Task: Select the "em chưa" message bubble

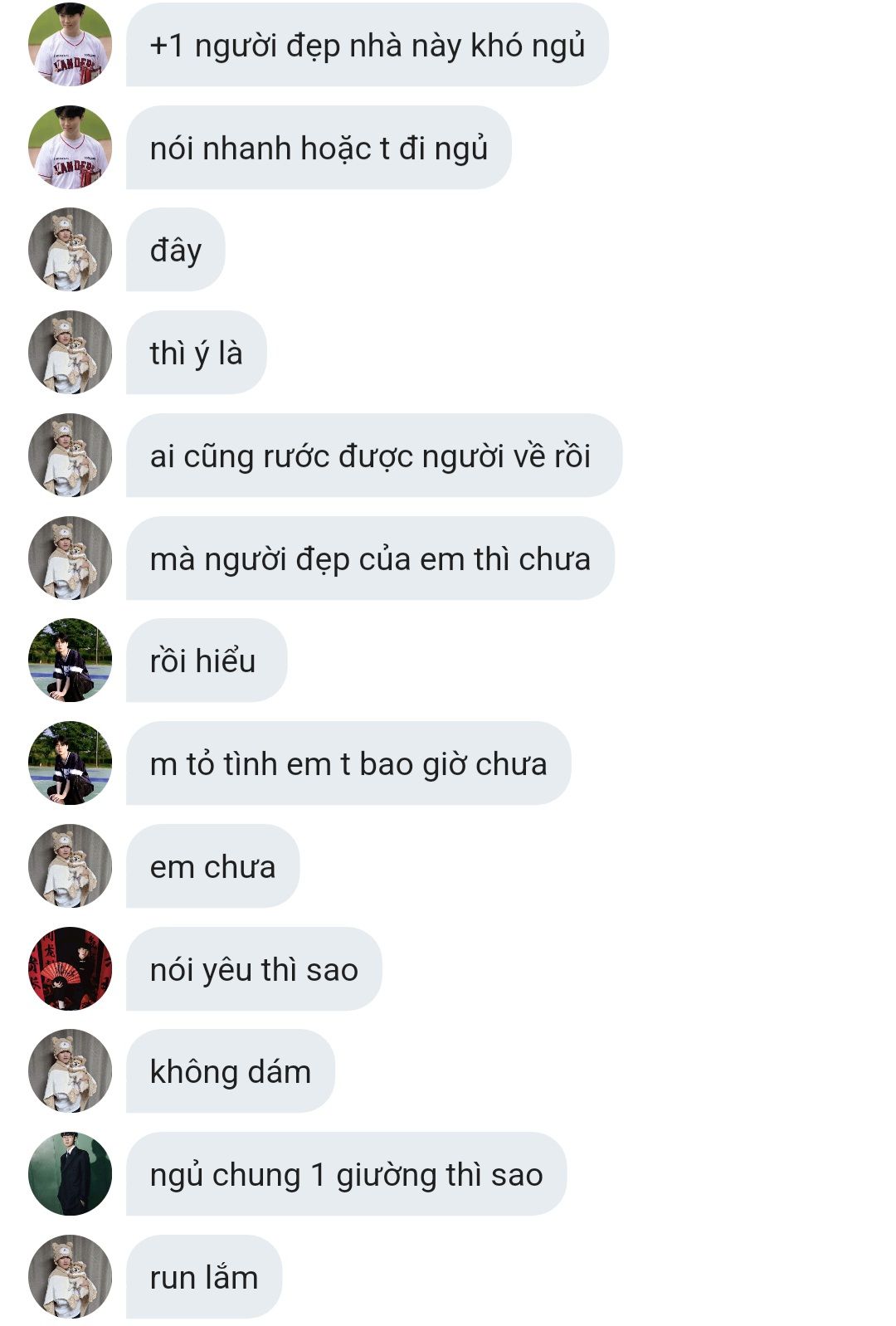Action: pyautogui.click(x=212, y=866)
